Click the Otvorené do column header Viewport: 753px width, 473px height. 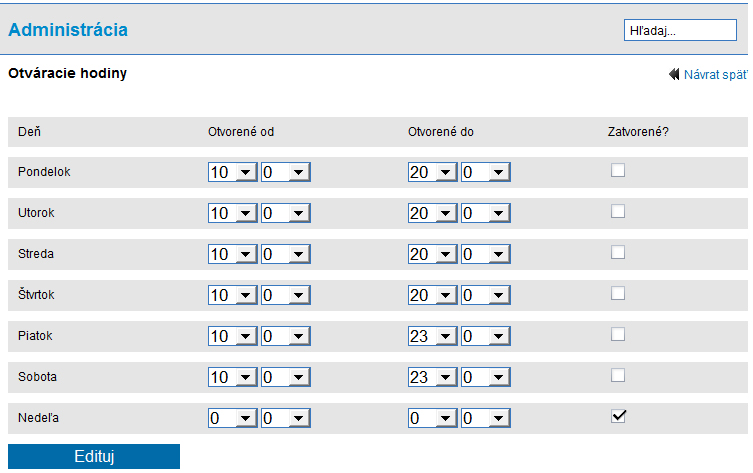point(441,132)
